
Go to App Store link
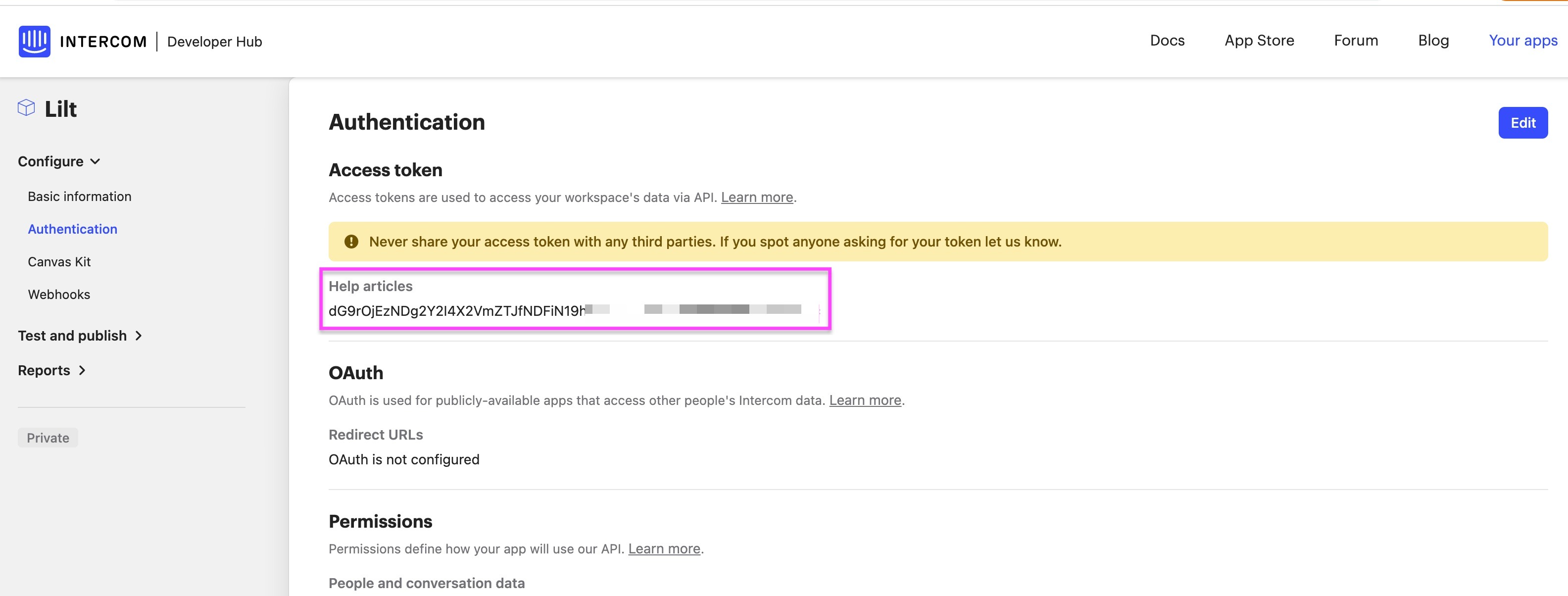tap(1259, 41)
